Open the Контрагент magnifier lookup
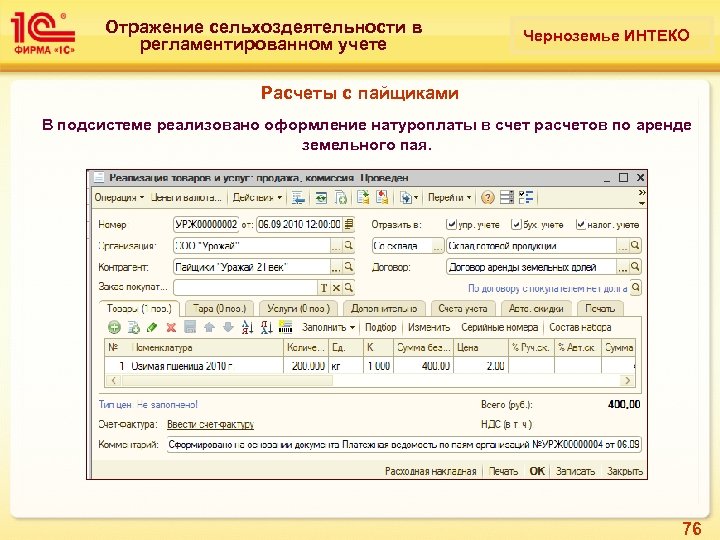 349,266
